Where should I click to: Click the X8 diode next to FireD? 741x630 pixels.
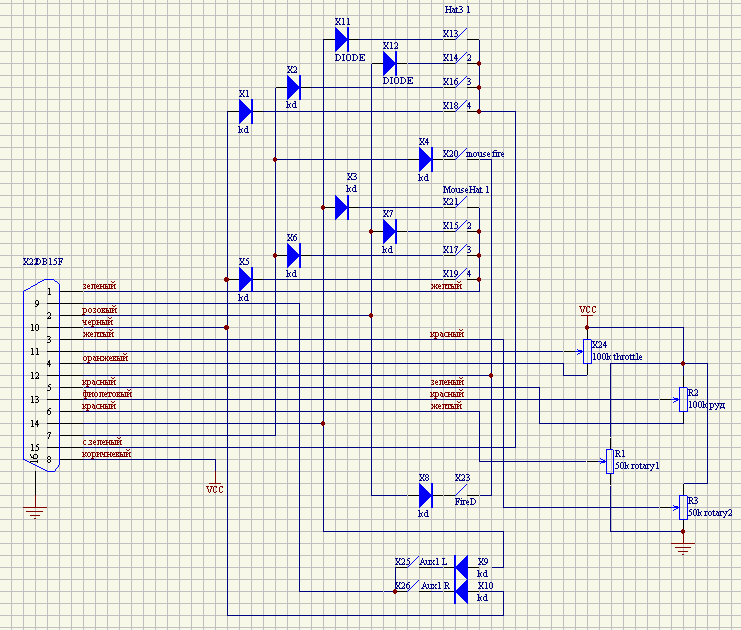pyautogui.click(x=426, y=495)
